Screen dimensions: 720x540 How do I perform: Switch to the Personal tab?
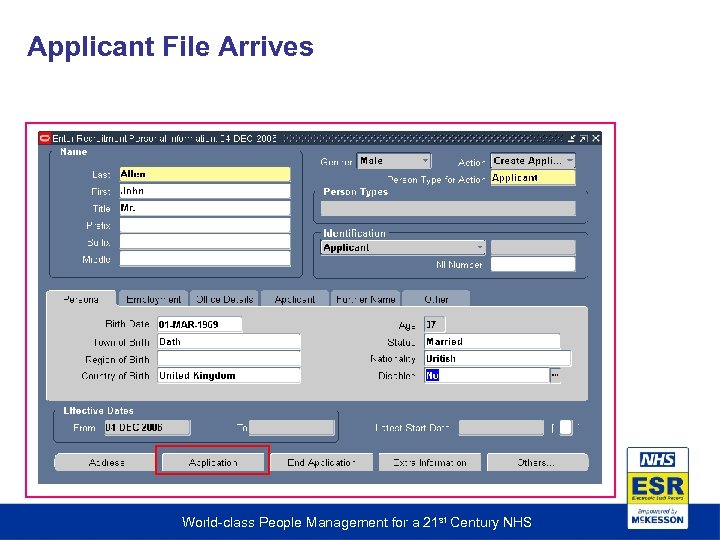click(81, 299)
